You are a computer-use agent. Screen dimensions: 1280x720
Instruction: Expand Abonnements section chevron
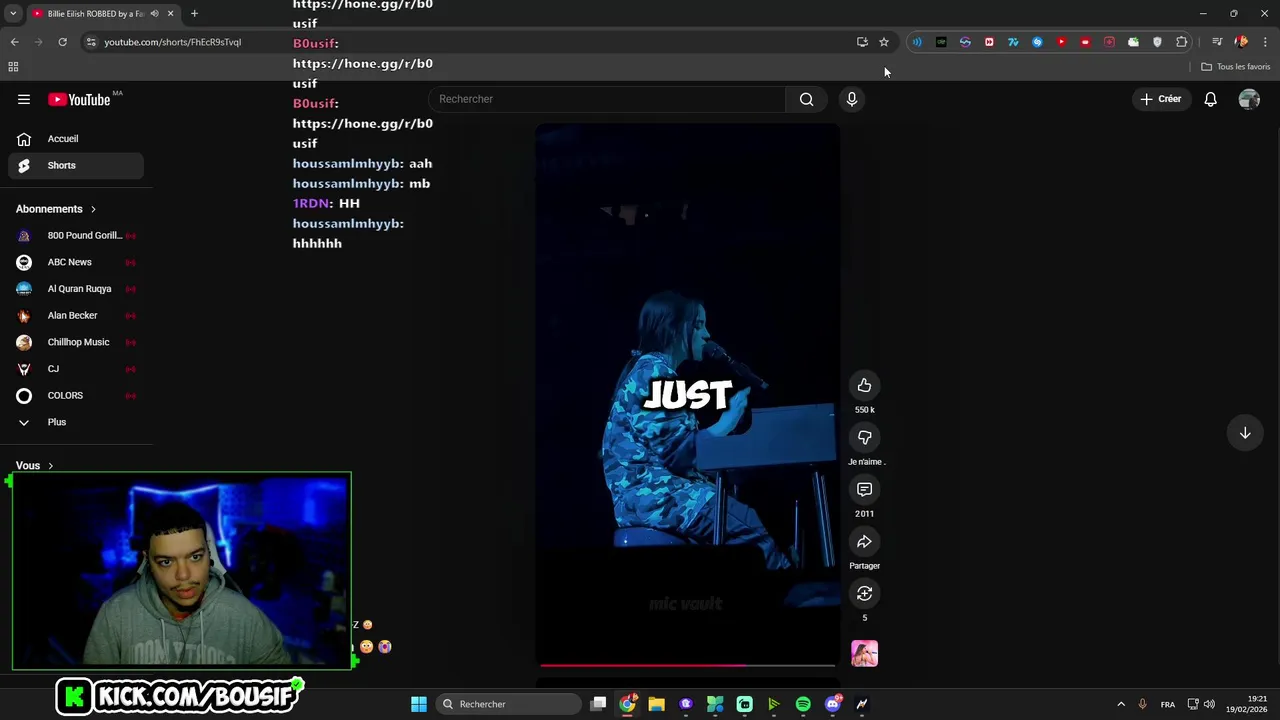pos(93,209)
